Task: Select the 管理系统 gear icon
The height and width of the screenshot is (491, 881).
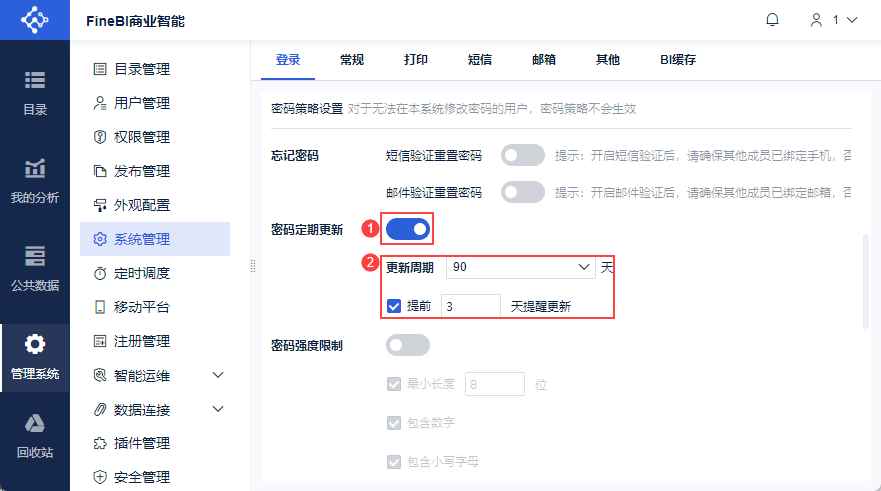Action: point(35,346)
